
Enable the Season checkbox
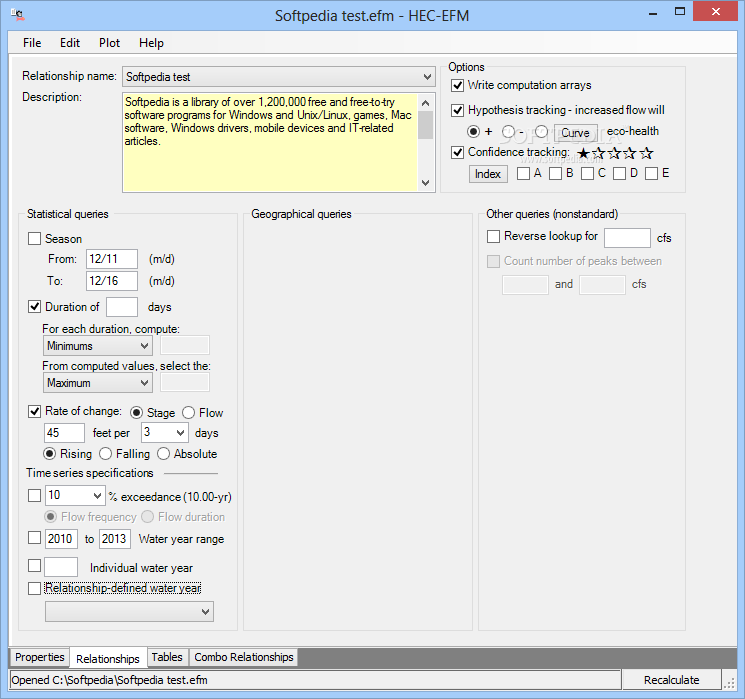(34, 239)
